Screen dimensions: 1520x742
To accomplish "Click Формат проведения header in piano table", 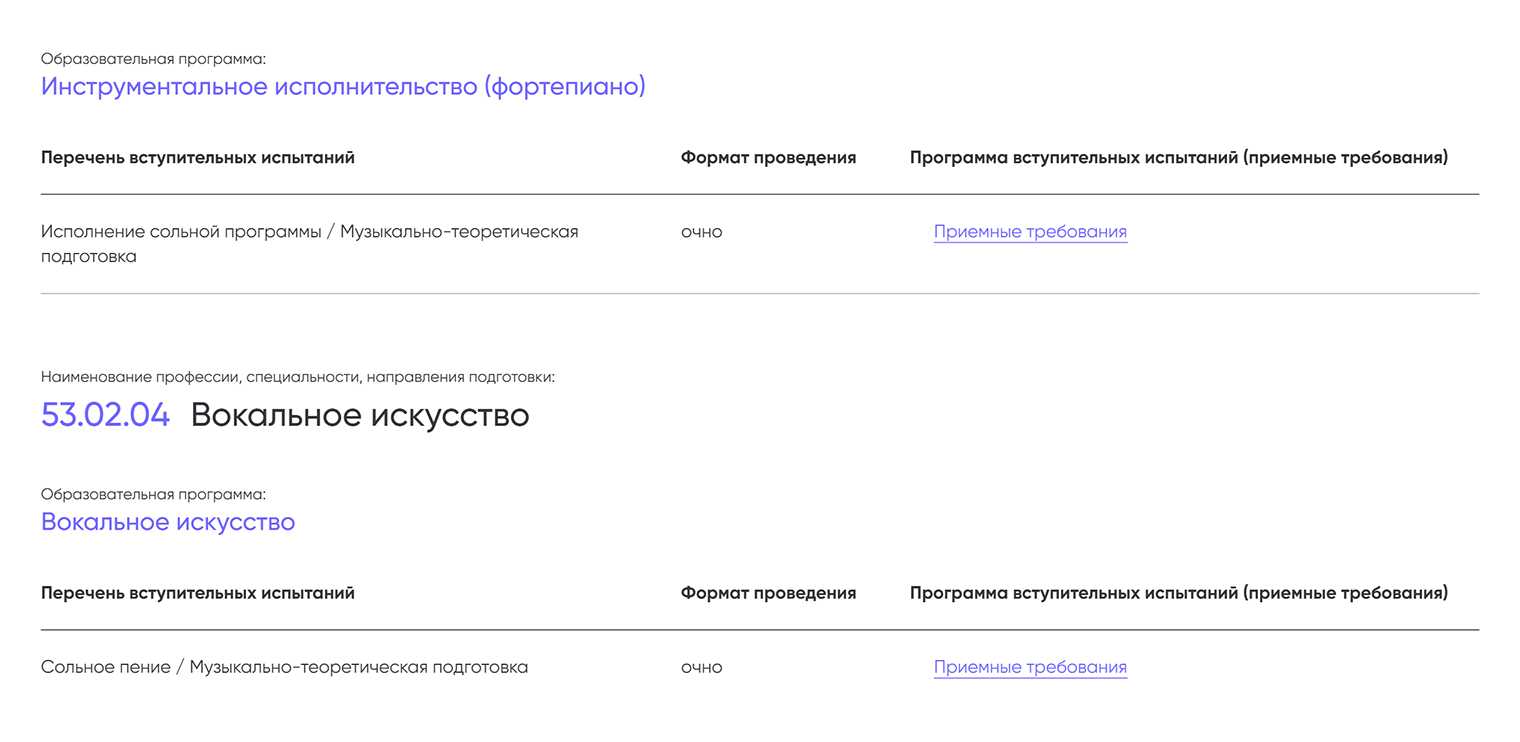I will tap(768, 158).
